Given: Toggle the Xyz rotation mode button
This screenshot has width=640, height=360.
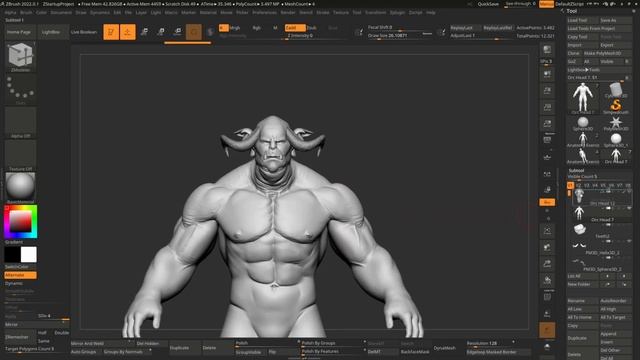Looking at the screenshot, I should (547, 202).
